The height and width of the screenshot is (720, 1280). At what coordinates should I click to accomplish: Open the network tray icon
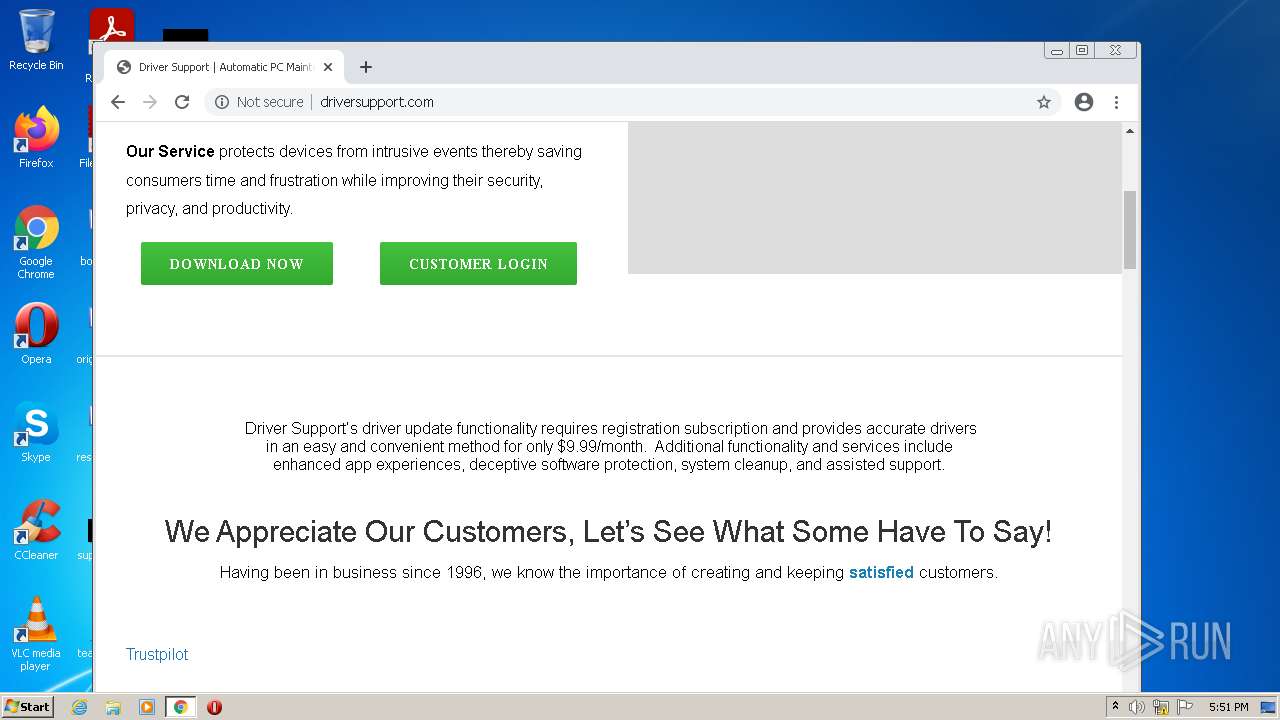pos(1161,707)
